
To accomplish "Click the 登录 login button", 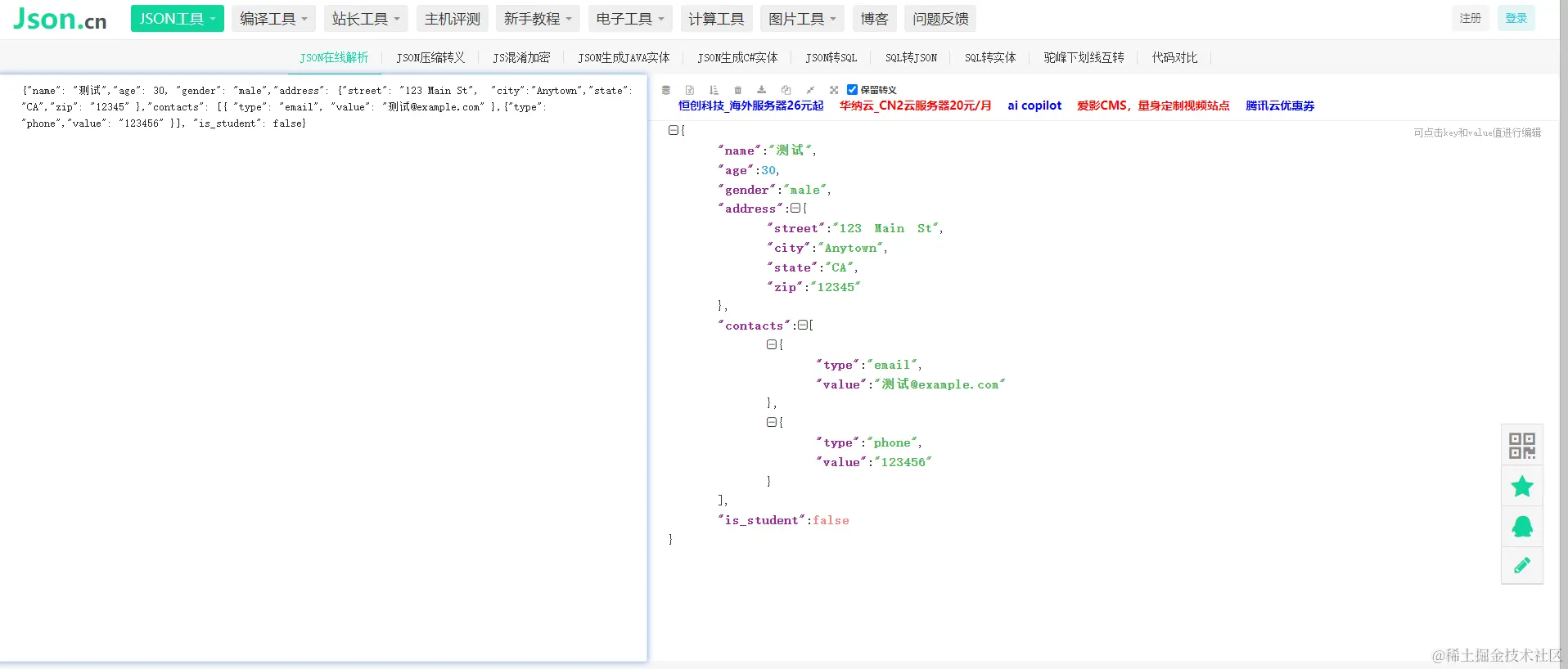I will (1516, 18).
